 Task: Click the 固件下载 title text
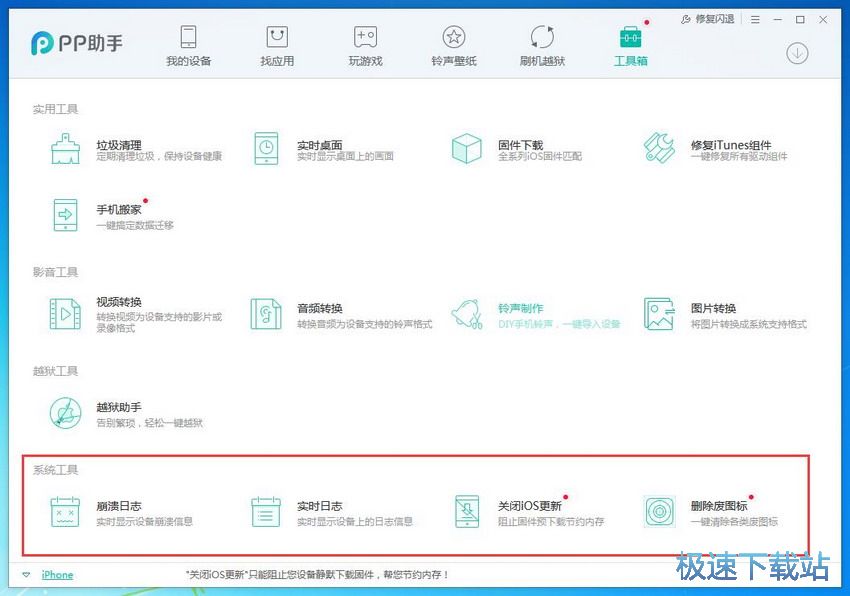click(520, 145)
